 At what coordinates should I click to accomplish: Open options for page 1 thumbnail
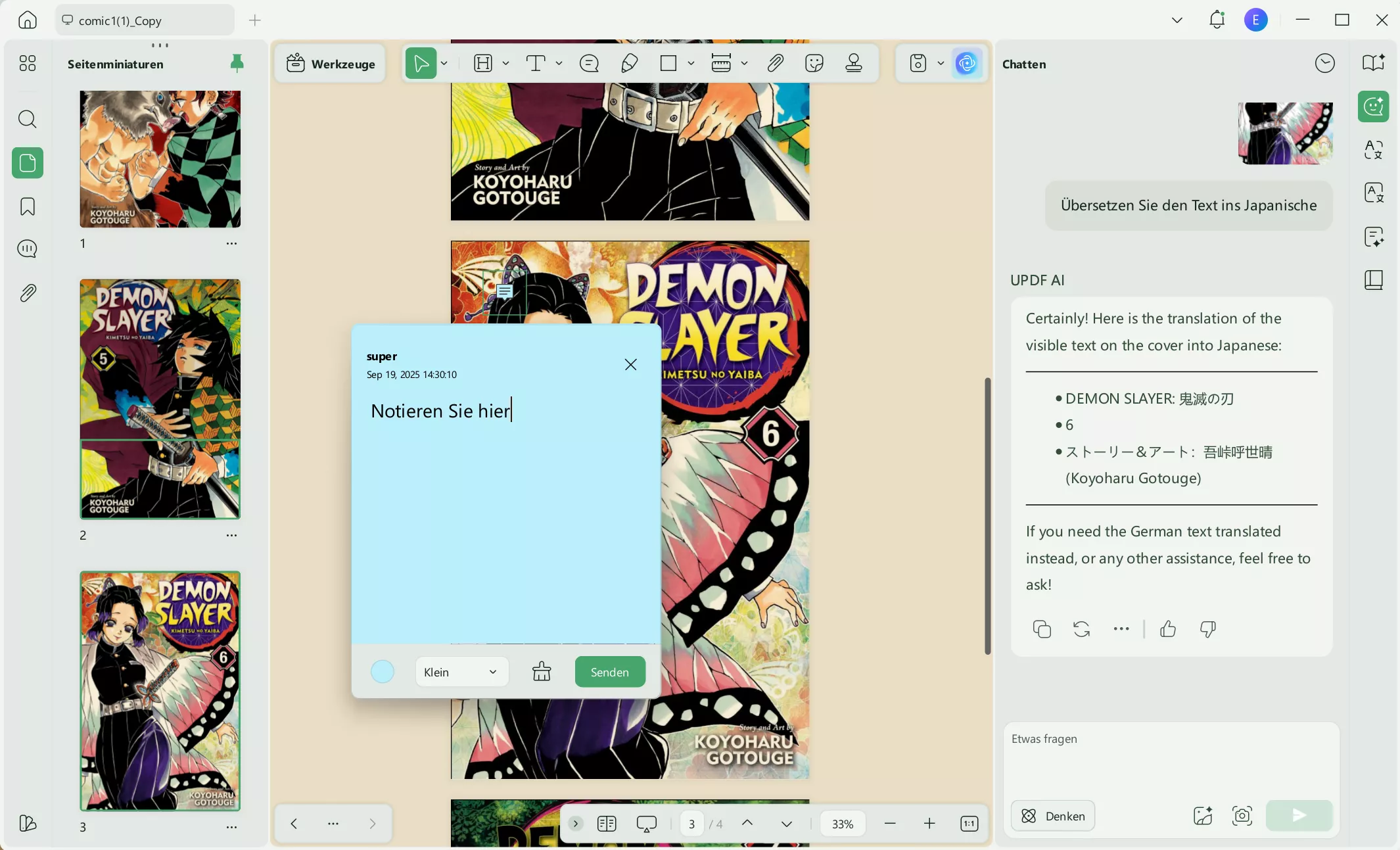[231, 243]
